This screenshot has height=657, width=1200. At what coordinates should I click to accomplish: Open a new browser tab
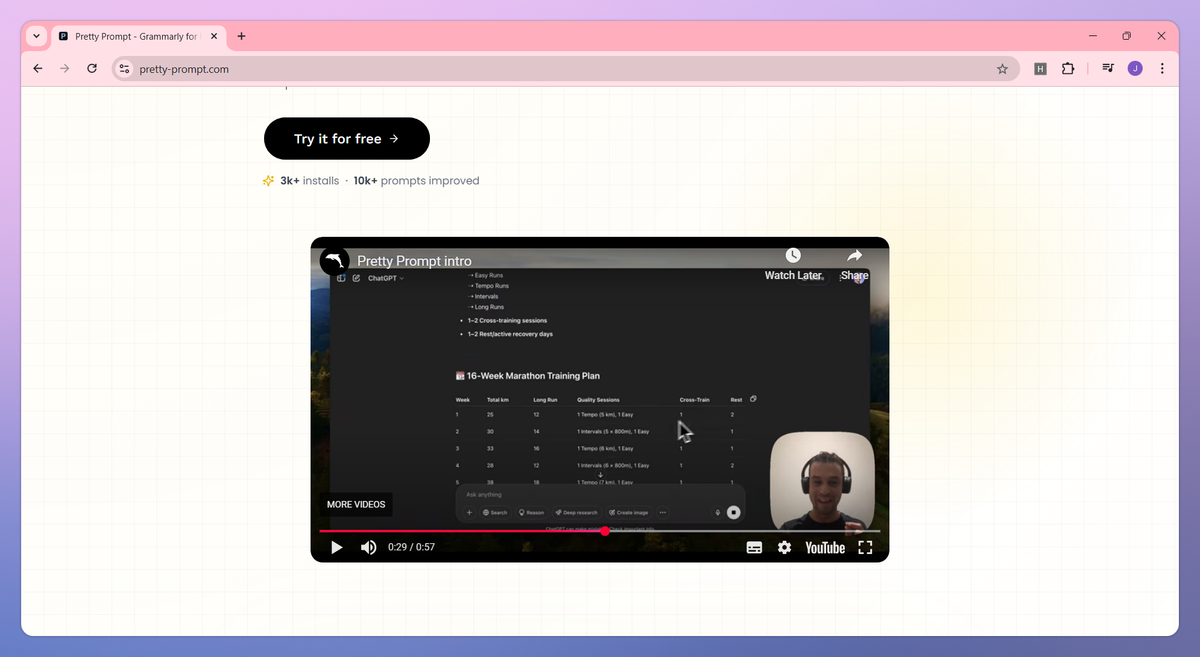pos(241,36)
